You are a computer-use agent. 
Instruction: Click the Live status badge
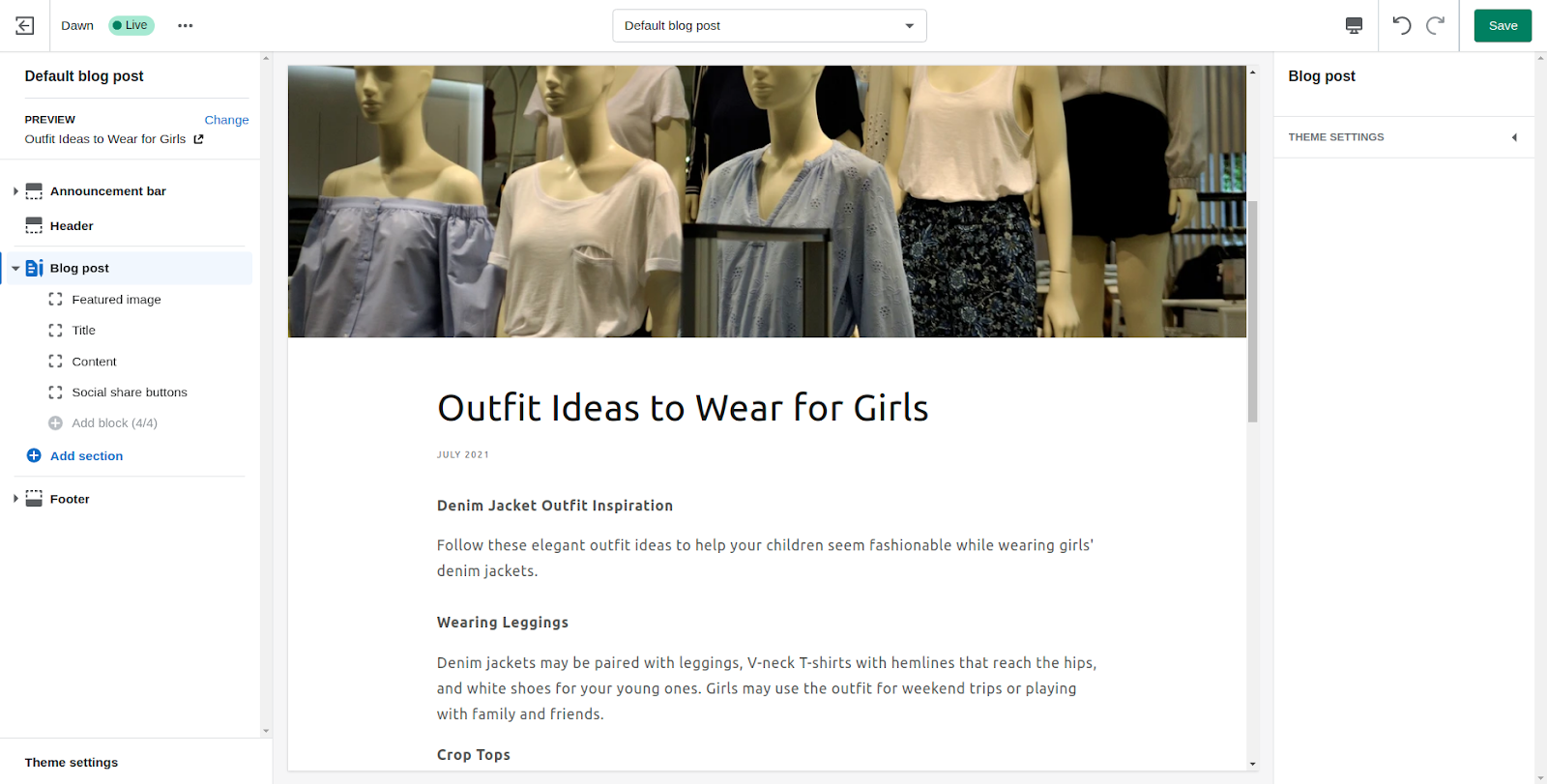point(131,25)
